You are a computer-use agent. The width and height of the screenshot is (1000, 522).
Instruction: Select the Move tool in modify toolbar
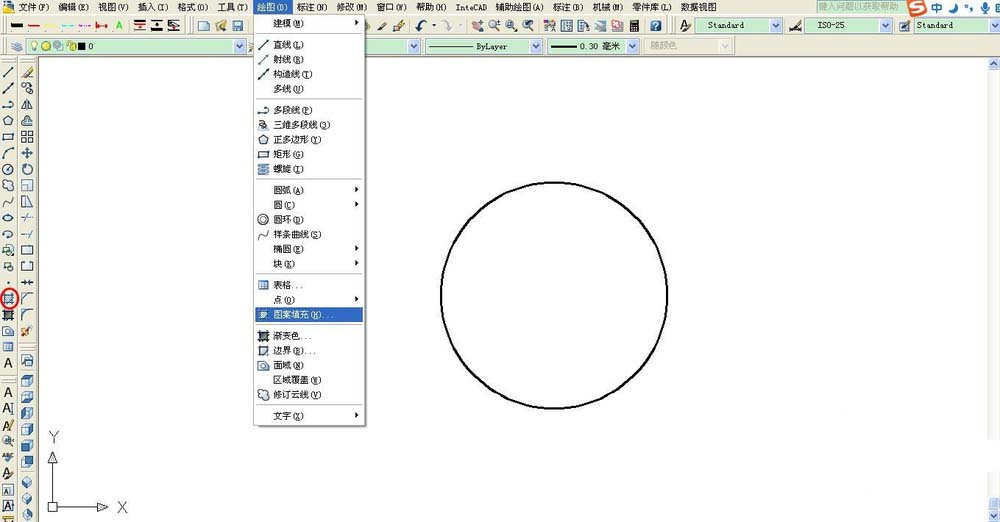pyautogui.click(x=27, y=153)
